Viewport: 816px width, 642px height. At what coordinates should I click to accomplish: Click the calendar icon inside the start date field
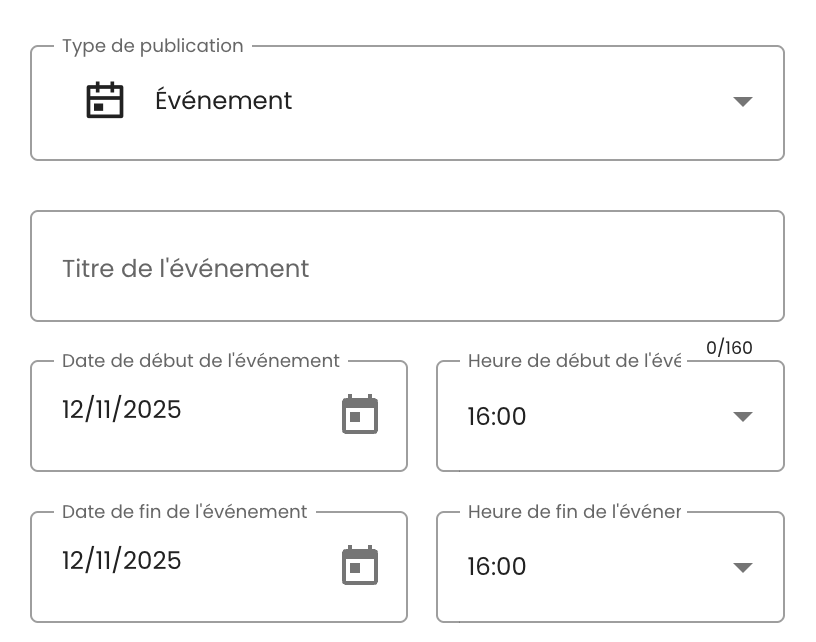click(x=360, y=415)
